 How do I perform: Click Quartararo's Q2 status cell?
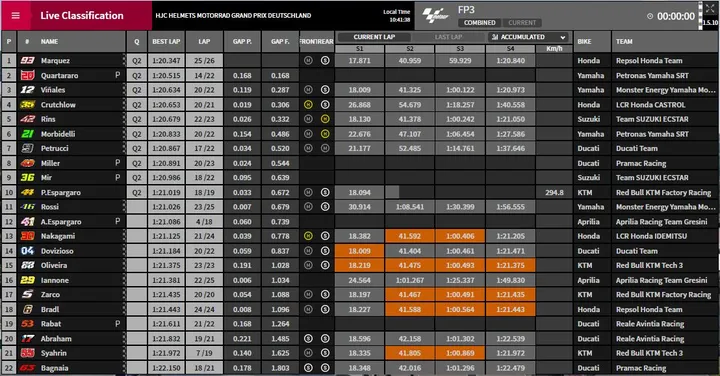(x=137, y=75)
